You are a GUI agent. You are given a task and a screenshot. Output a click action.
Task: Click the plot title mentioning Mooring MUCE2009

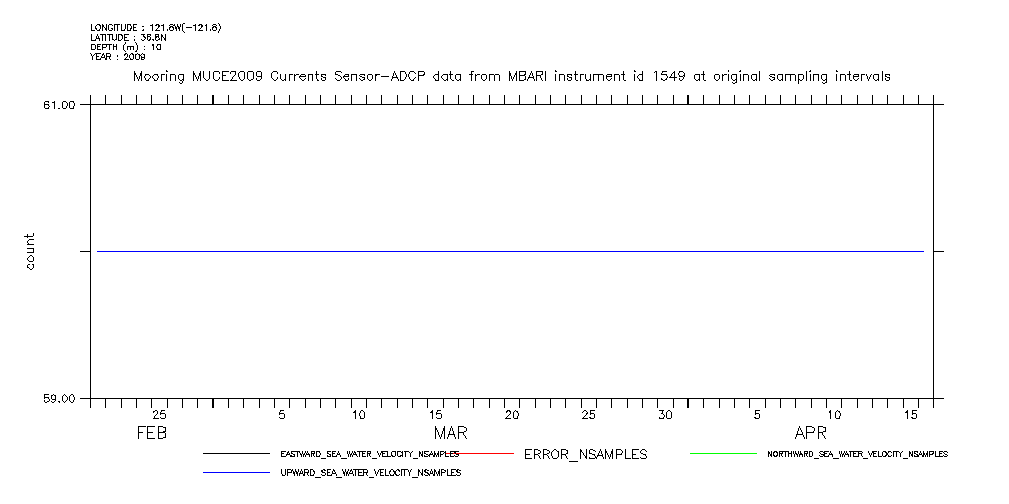click(511, 76)
